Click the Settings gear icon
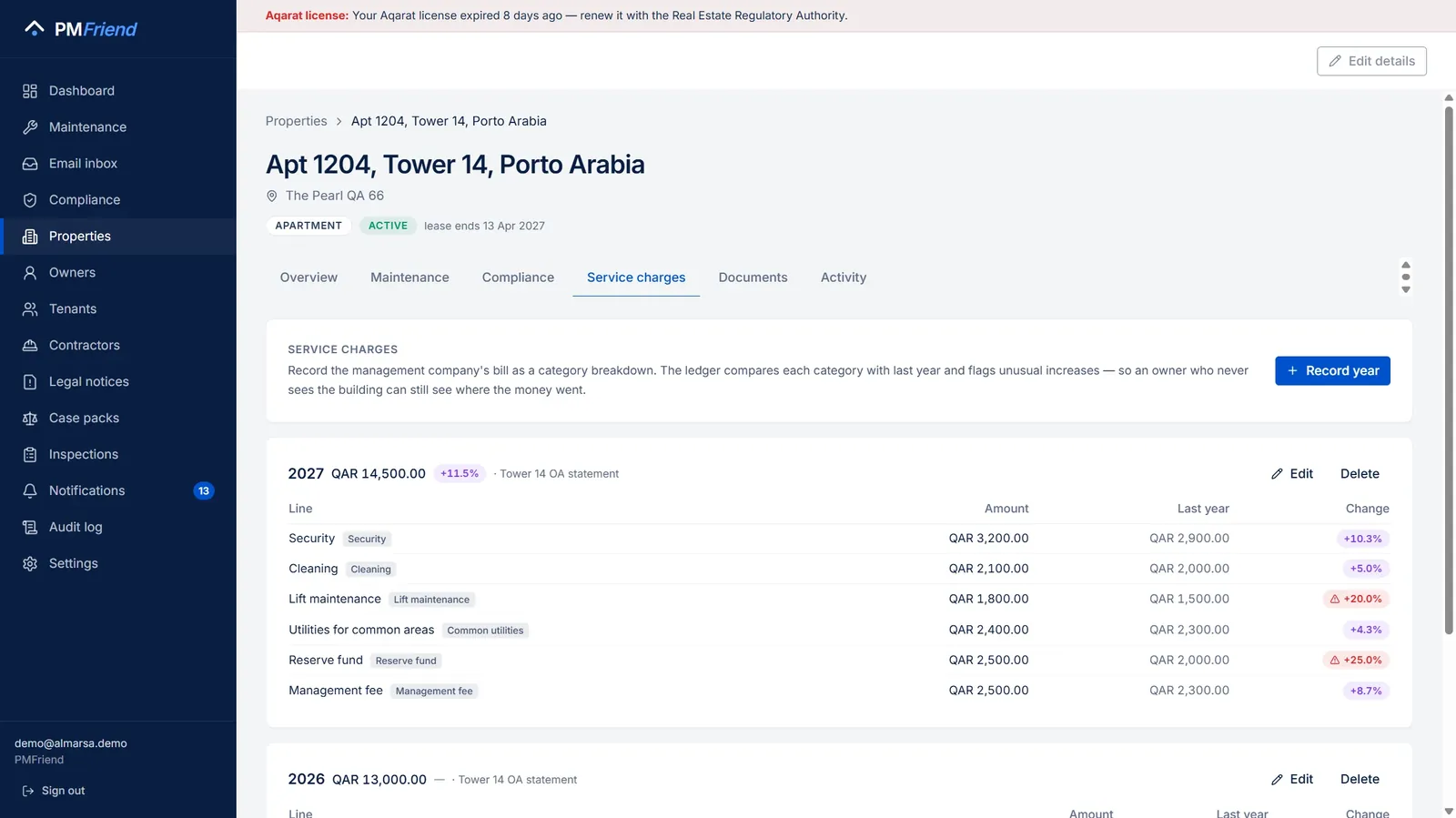1456x818 pixels. click(x=30, y=563)
